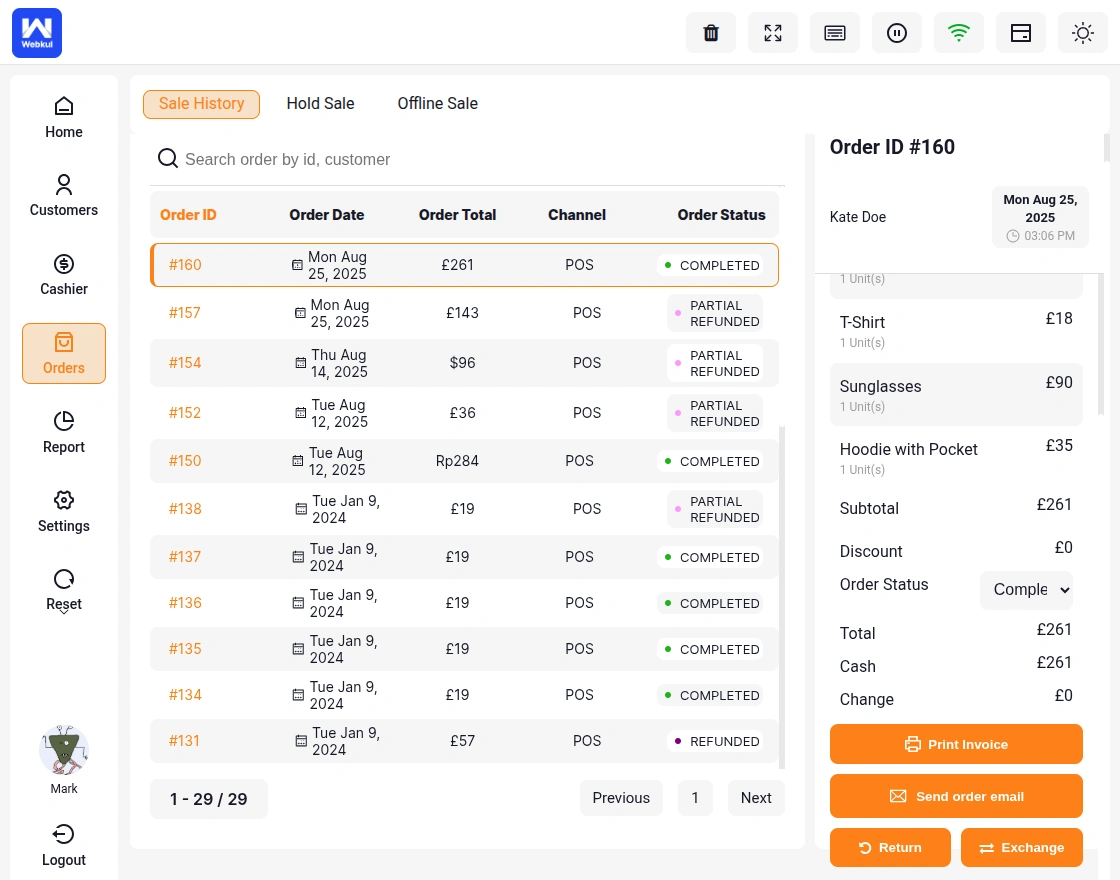Check network status via the green WiFi icon
This screenshot has height=880, width=1120.
958,33
